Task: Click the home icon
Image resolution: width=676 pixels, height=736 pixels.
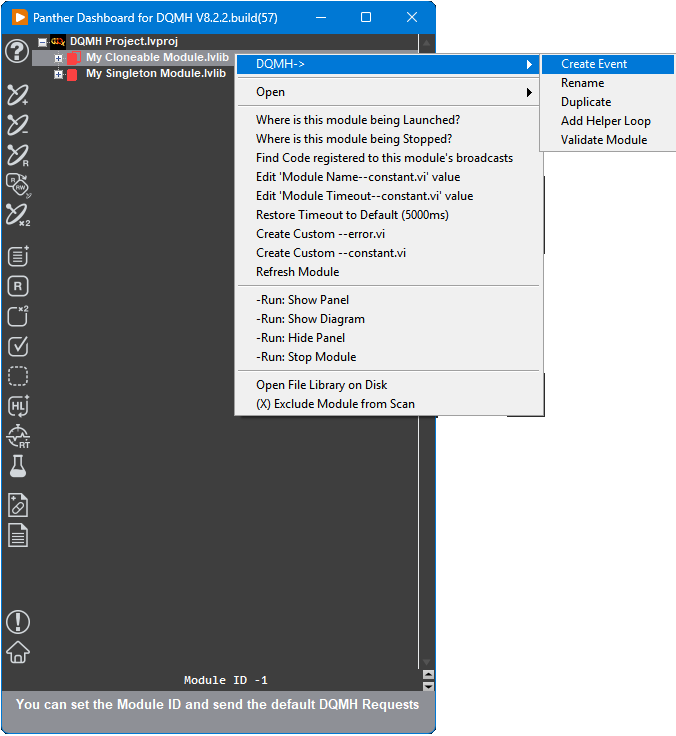Action: pos(18,652)
